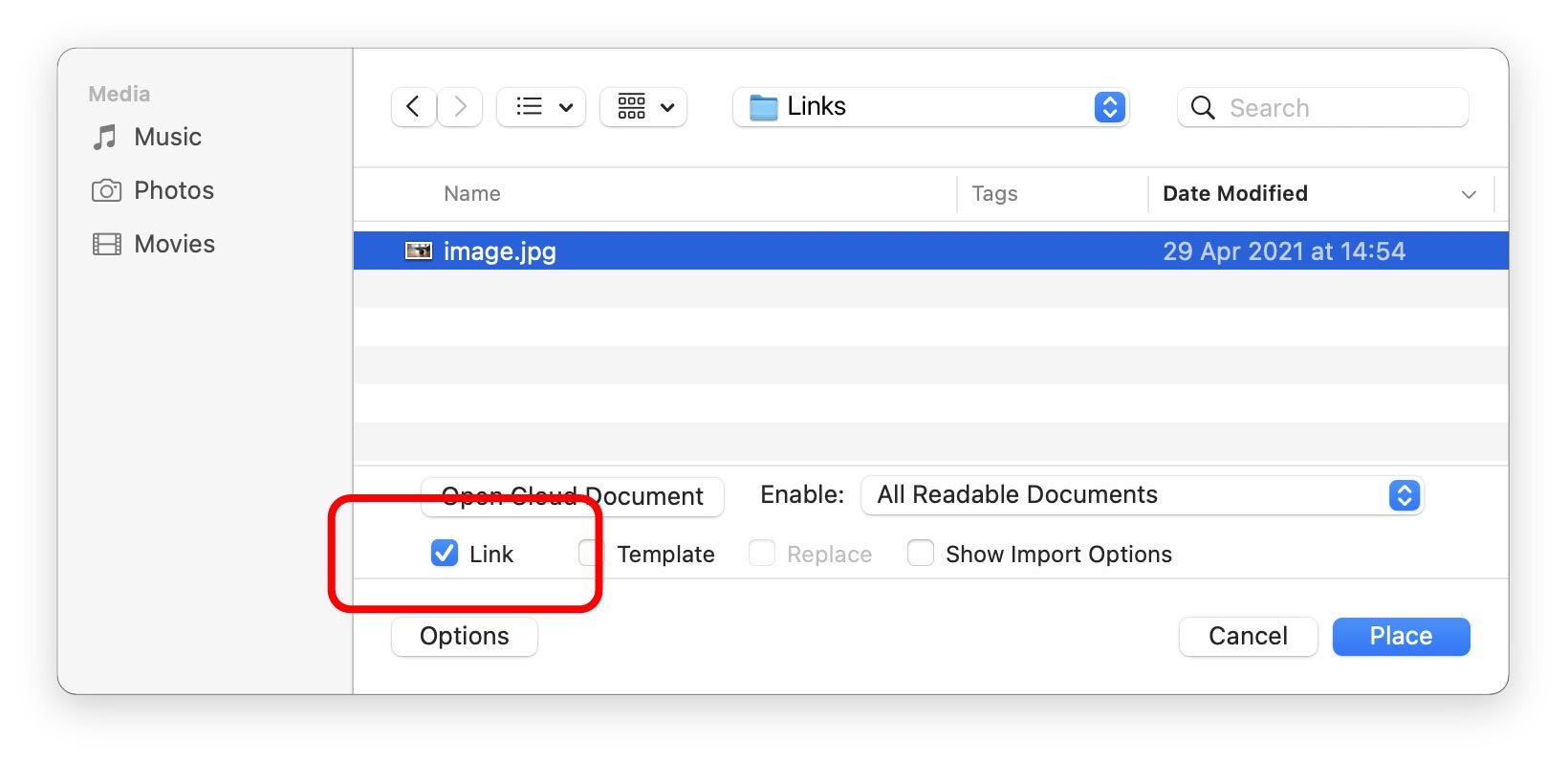Toggle the Date Modified sort order chevron
This screenshot has width=1568, height=763.
pyautogui.click(x=1469, y=195)
